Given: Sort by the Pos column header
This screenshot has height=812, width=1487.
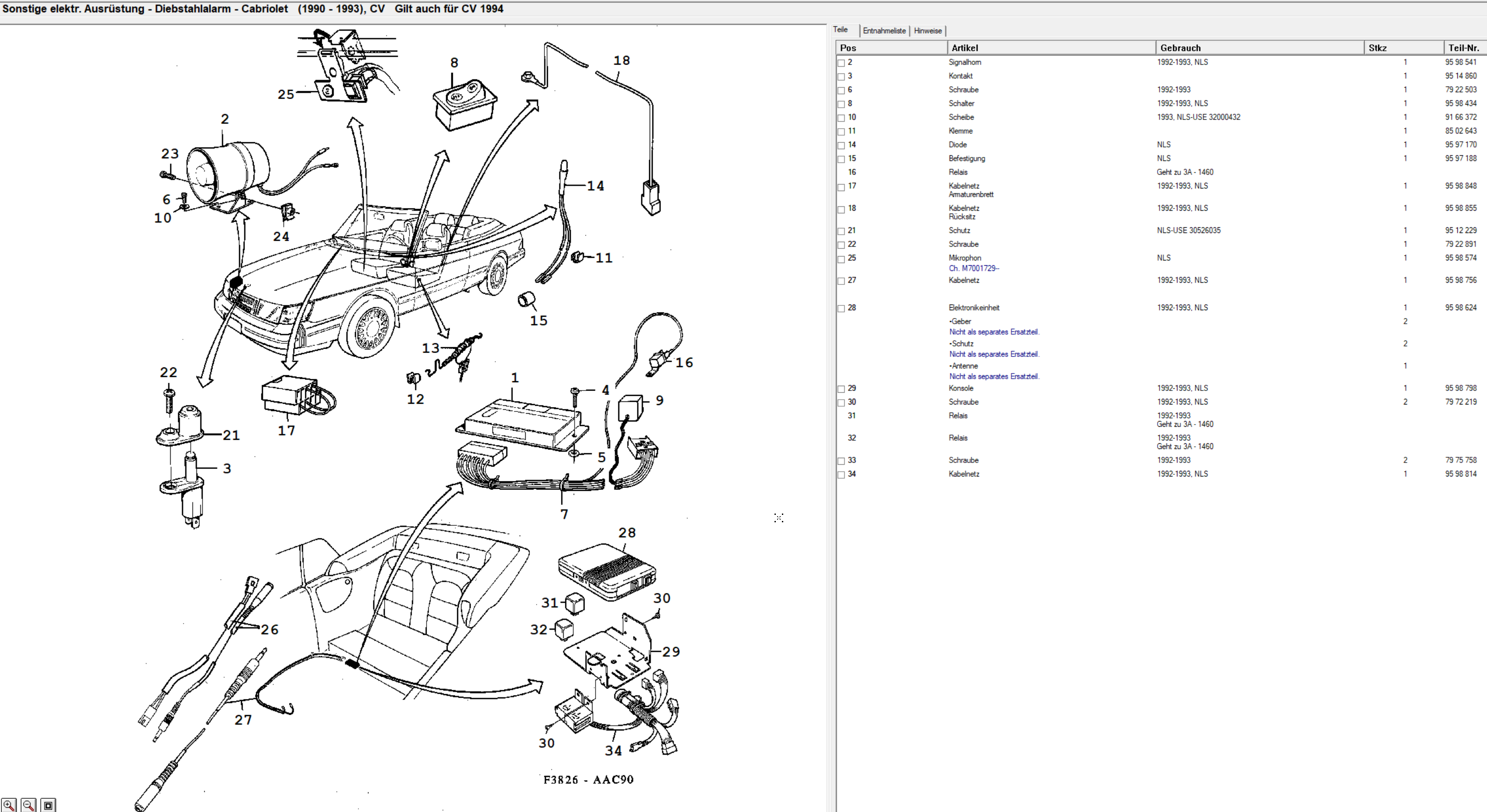Looking at the screenshot, I should (891, 48).
